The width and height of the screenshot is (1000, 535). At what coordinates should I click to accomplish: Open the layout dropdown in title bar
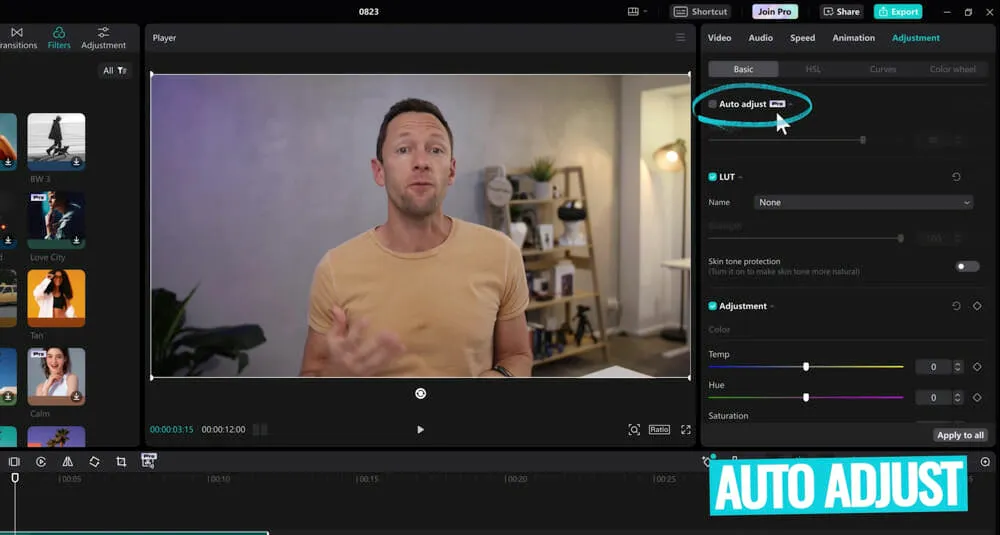(x=637, y=12)
